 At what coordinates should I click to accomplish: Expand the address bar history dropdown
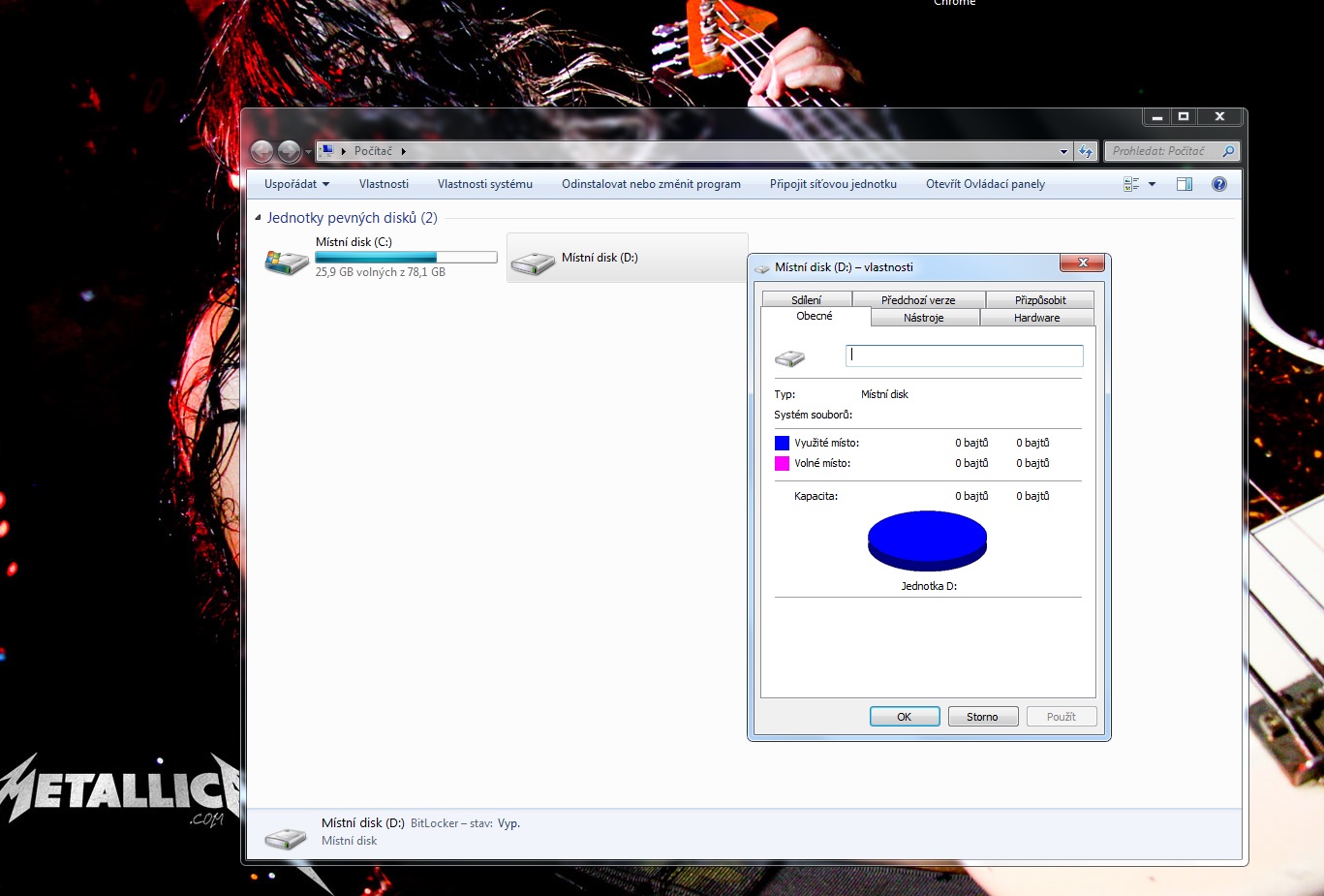(x=1063, y=152)
